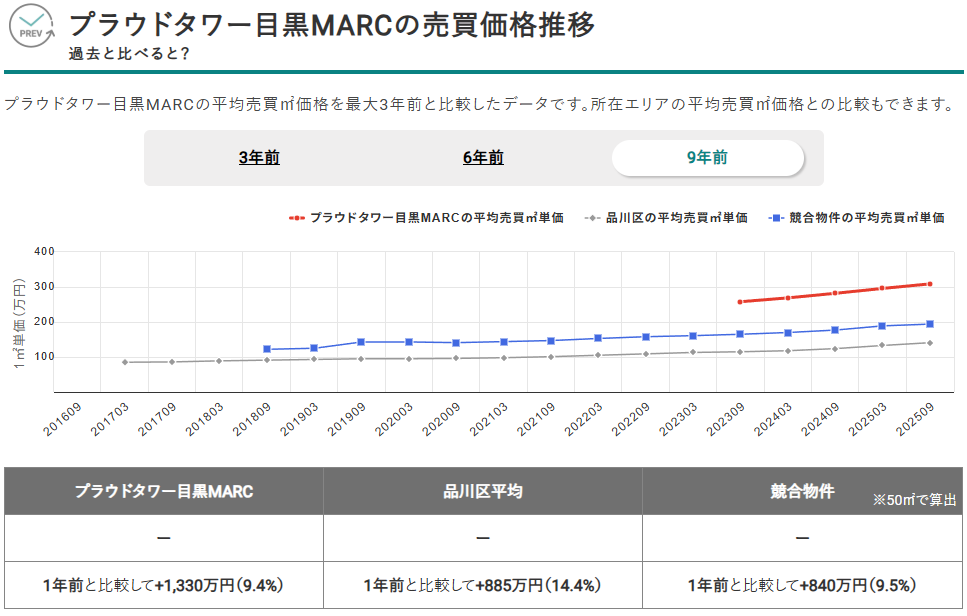Click the last red data point at 202509
The width and height of the screenshot is (967, 616).
(x=930, y=284)
